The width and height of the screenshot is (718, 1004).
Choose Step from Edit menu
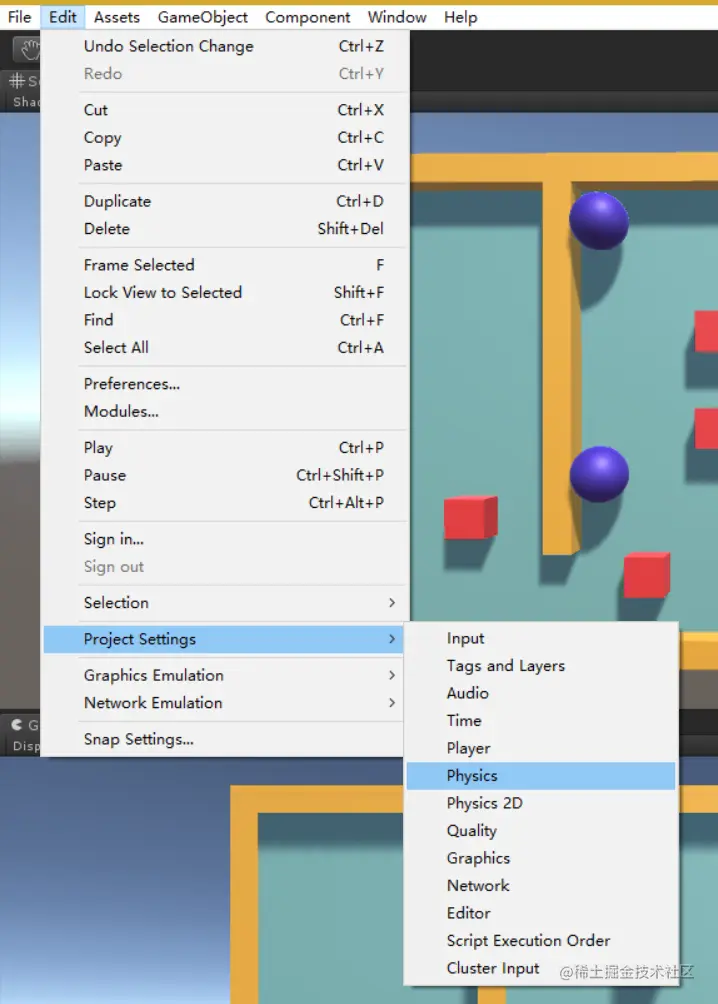225,503
